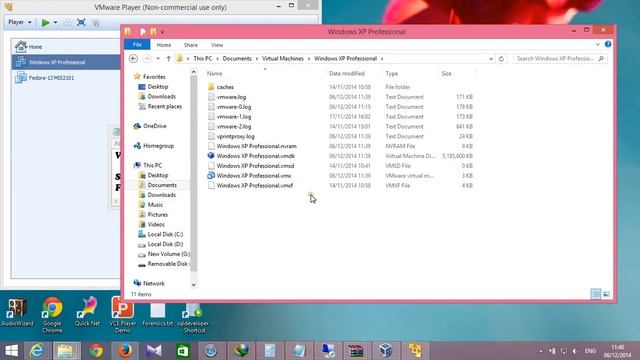Open Firefox from the taskbar

pos(125,351)
